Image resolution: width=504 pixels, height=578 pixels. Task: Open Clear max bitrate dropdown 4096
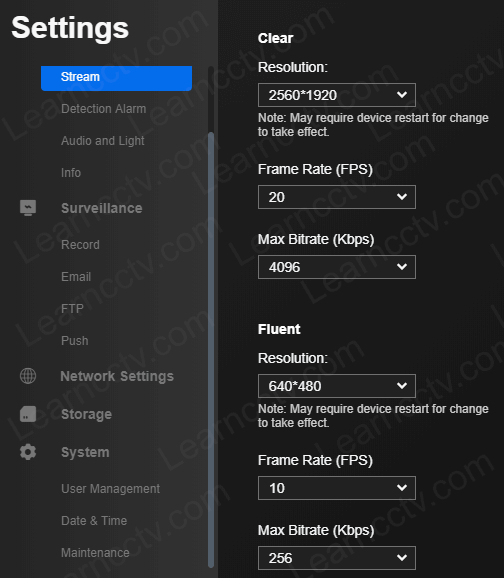click(337, 267)
